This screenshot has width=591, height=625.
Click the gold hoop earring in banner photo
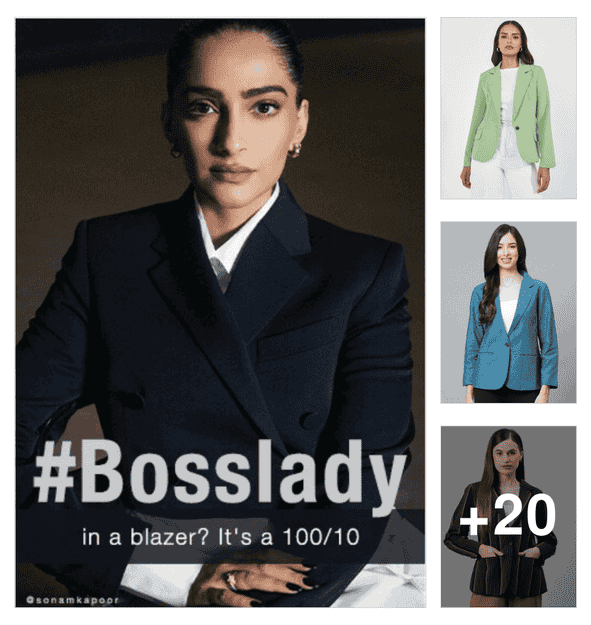(295, 150)
